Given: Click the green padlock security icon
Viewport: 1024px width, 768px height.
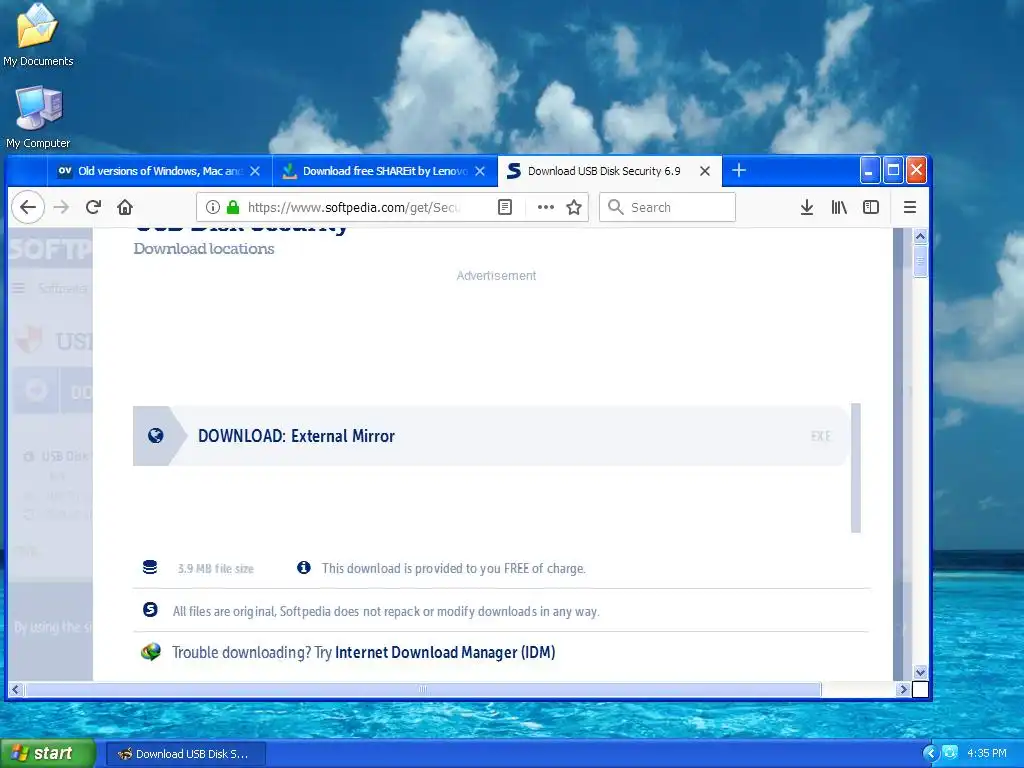Looking at the screenshot, I should [x=232, y=208].
